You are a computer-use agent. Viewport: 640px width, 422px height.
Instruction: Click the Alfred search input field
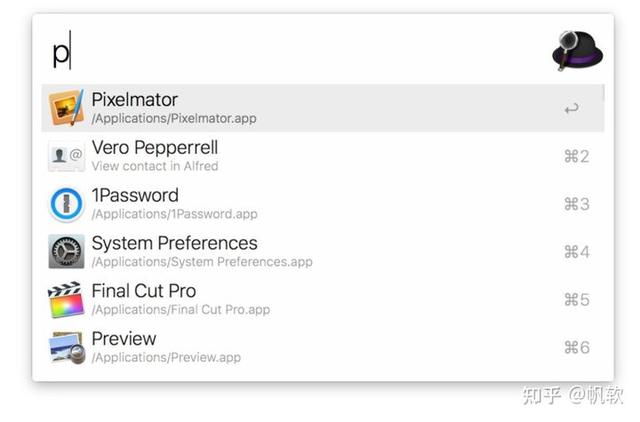click(298, 51)
